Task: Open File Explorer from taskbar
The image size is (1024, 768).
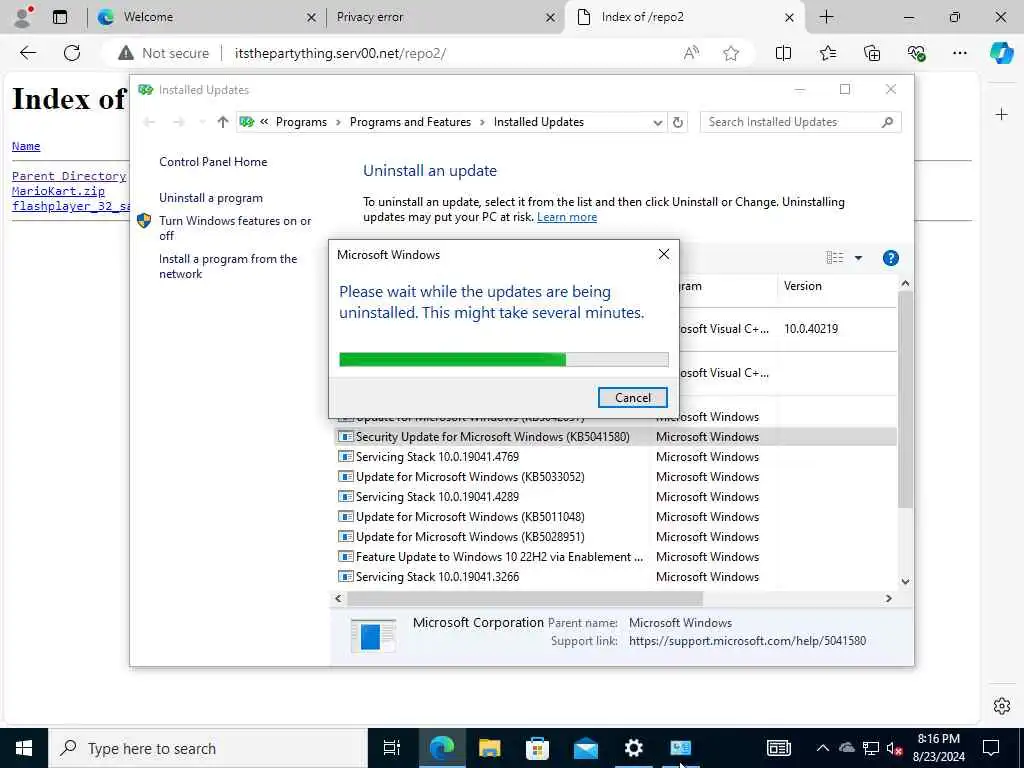Action: point(489,748)
